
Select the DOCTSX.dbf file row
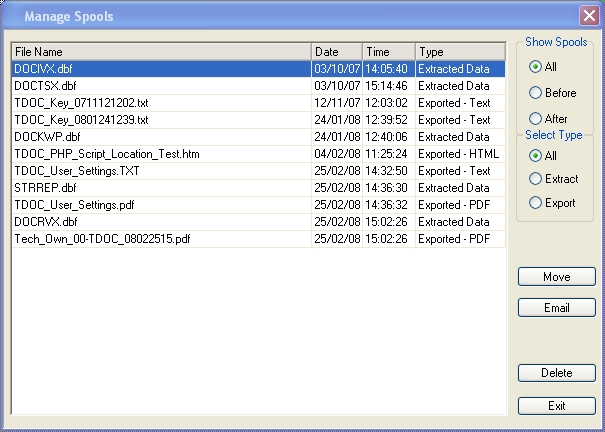pos(259,86)
